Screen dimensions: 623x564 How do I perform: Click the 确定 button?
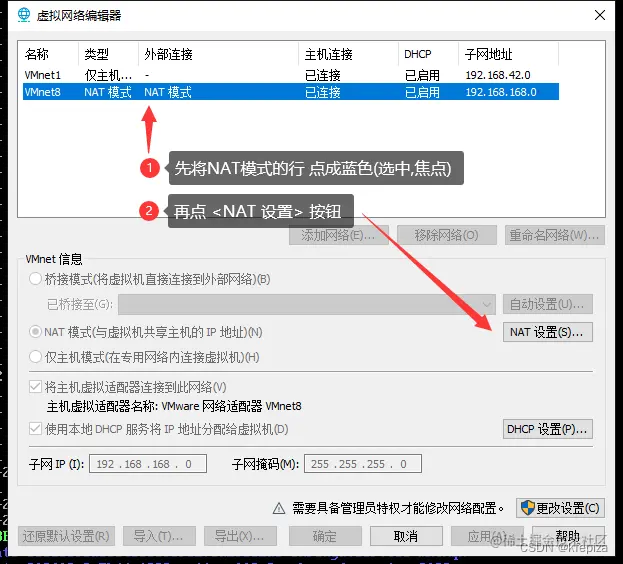point(325,536)
